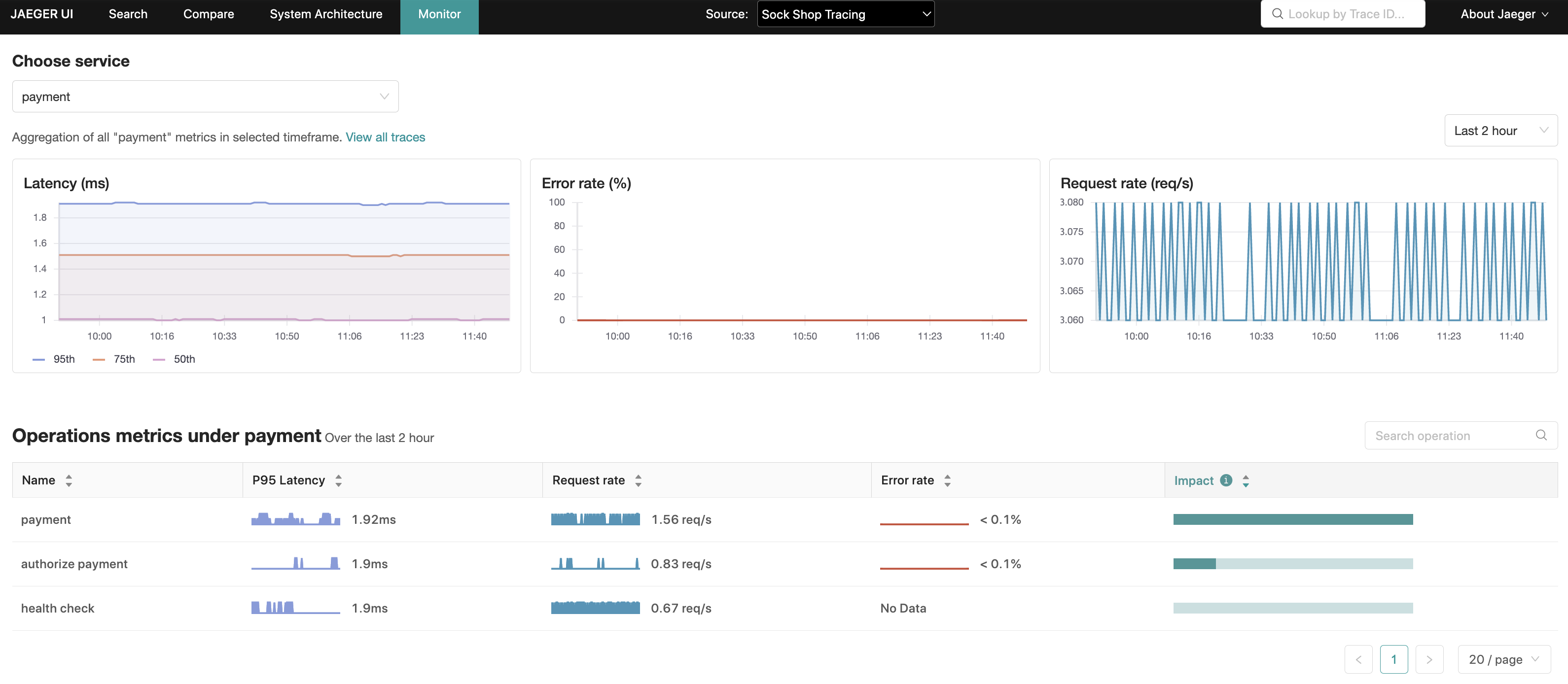The height and width of the screenshot is (684, 1568).
Task: Switch to the Search tab
Action: click(127, 13)
